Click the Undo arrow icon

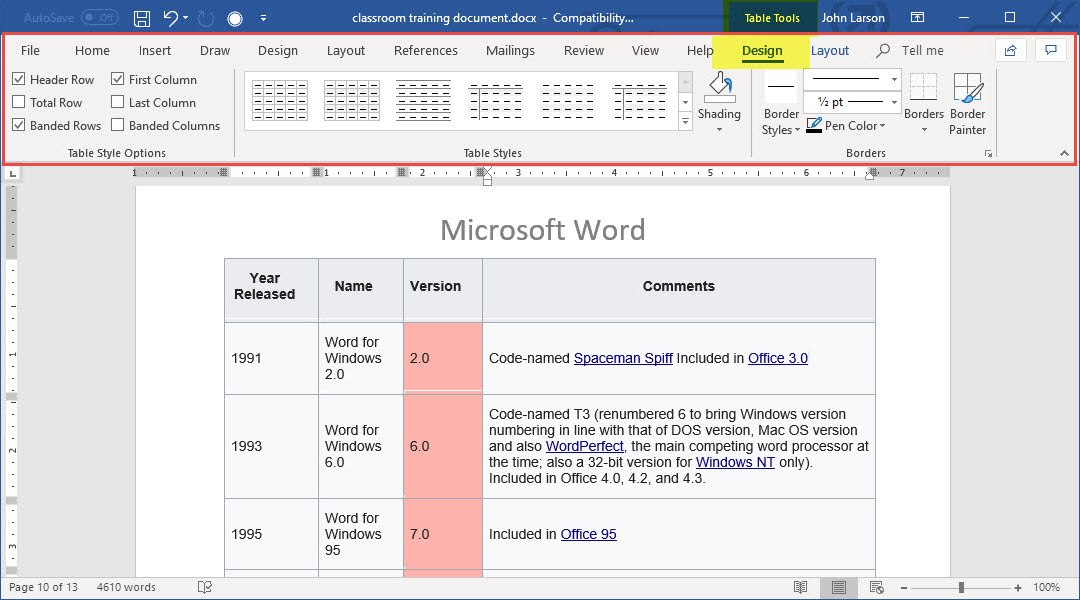point(171,18)
